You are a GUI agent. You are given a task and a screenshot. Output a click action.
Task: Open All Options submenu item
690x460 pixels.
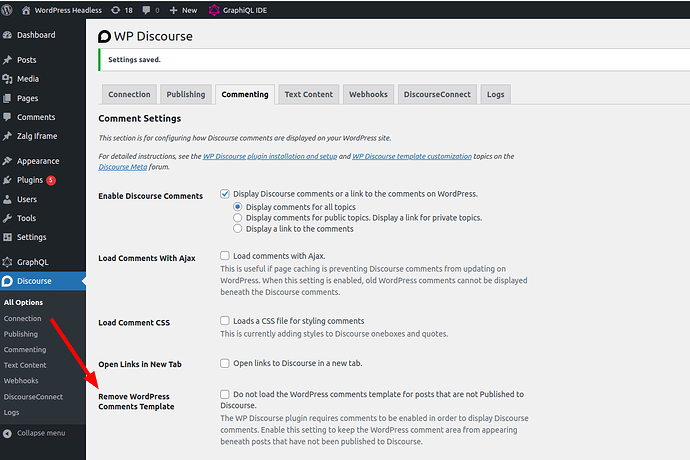(x=23, y=302)
